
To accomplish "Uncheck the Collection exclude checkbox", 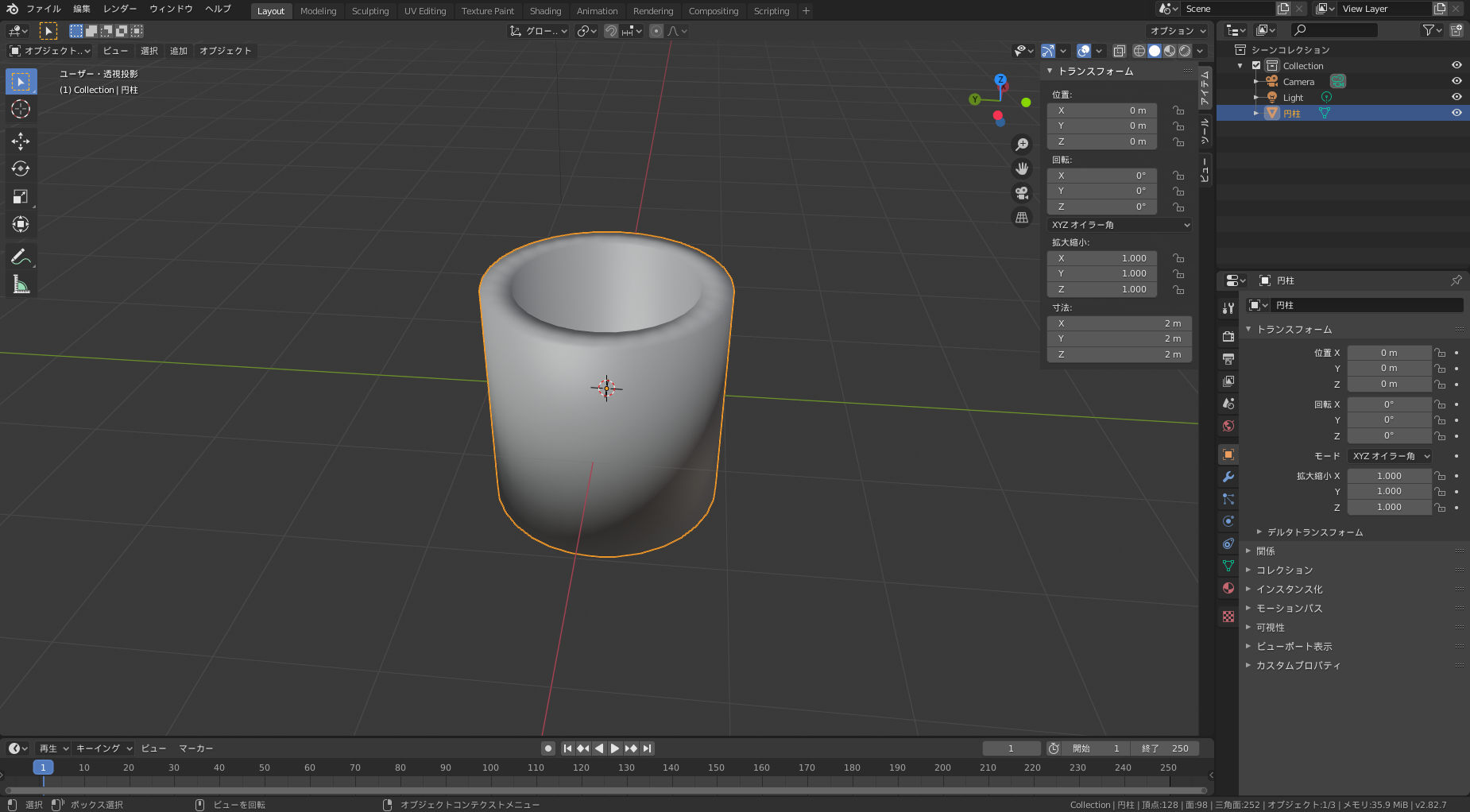I will [1256, 66].
